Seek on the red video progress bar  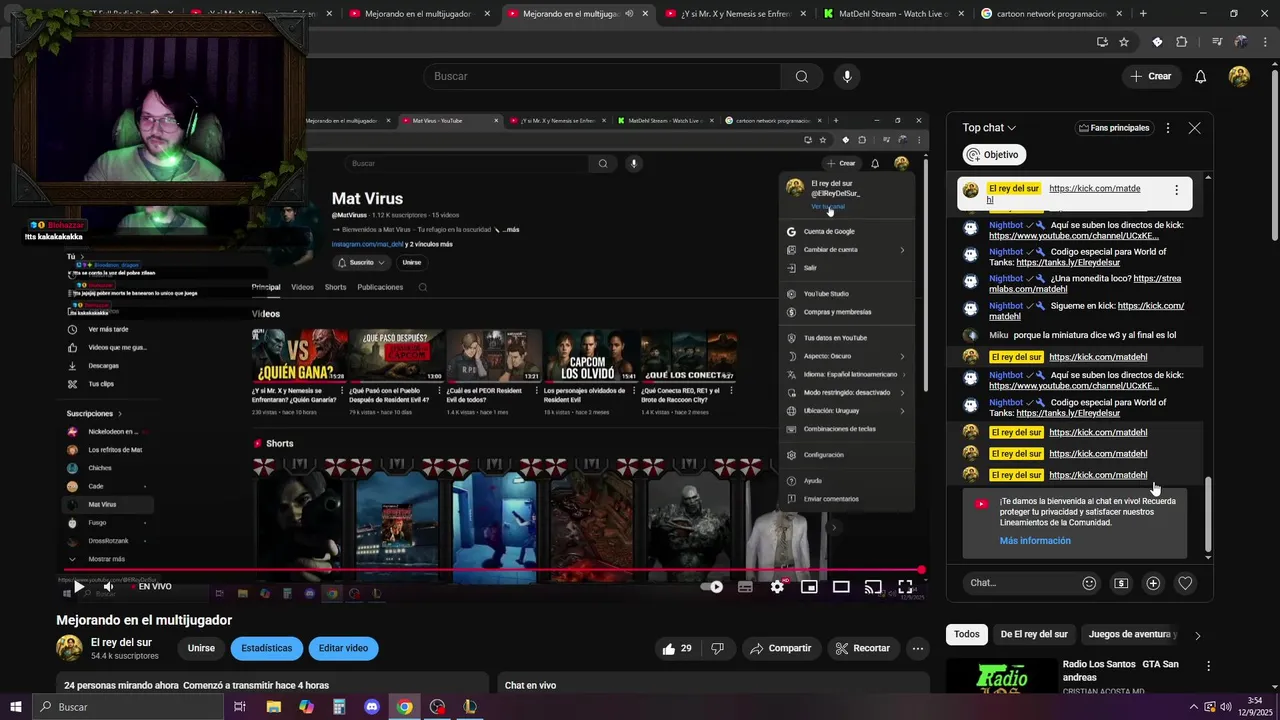coord(494,570)
